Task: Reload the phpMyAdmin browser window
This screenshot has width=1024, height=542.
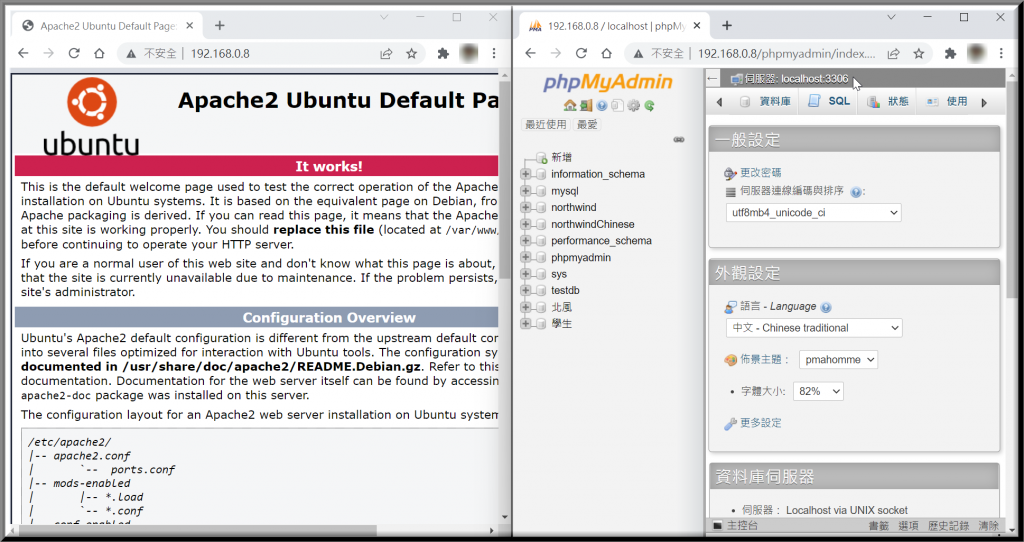Action: click(581, 54)
